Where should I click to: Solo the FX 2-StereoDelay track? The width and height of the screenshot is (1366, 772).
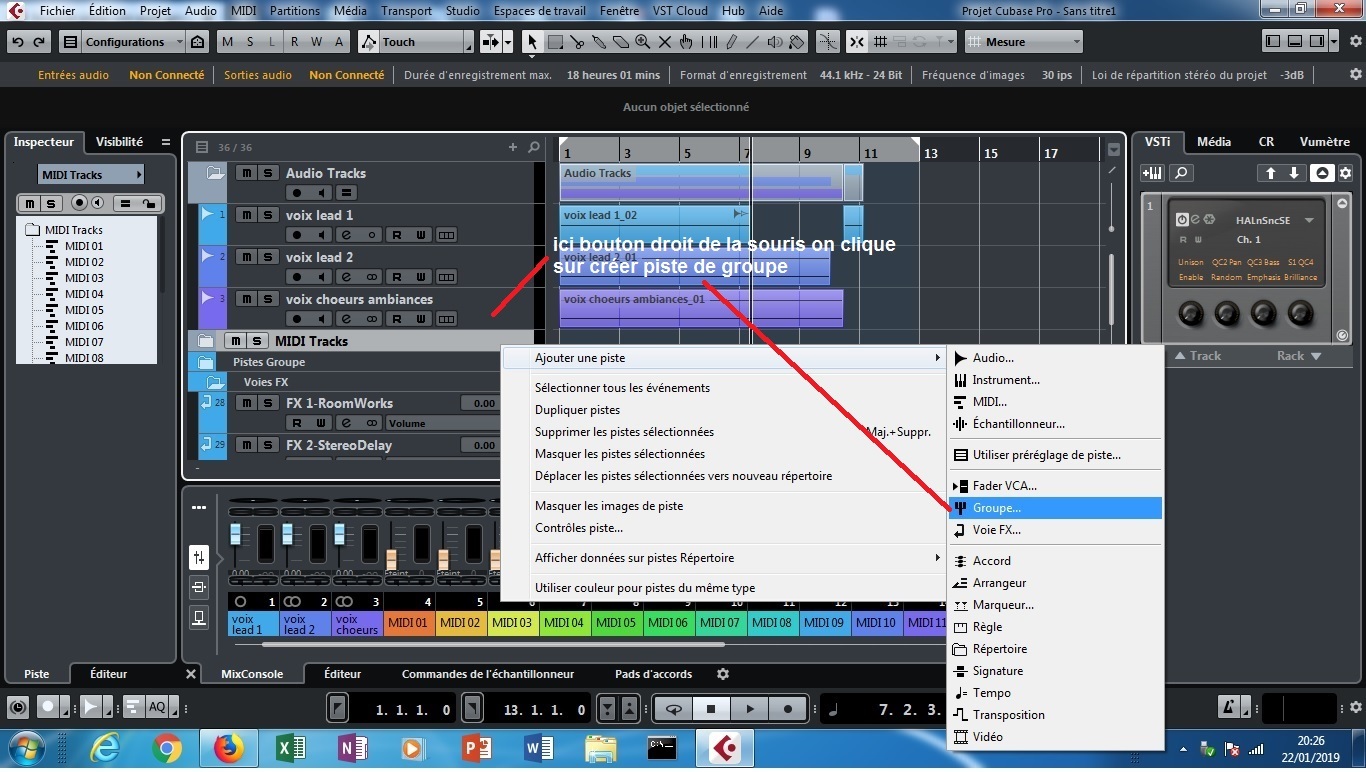267,445
